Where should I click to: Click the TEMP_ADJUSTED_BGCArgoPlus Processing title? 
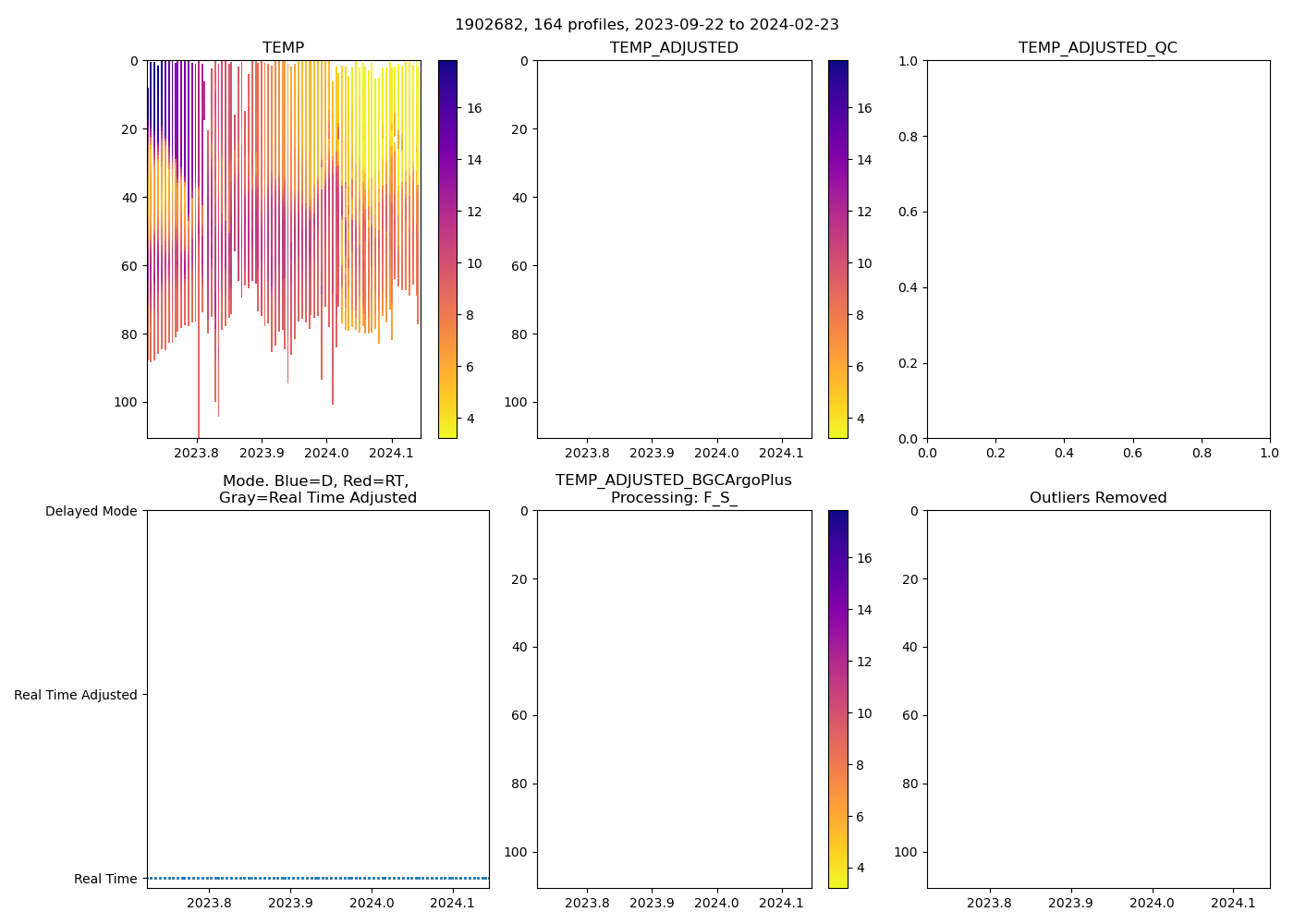click(x=673, y=490)
